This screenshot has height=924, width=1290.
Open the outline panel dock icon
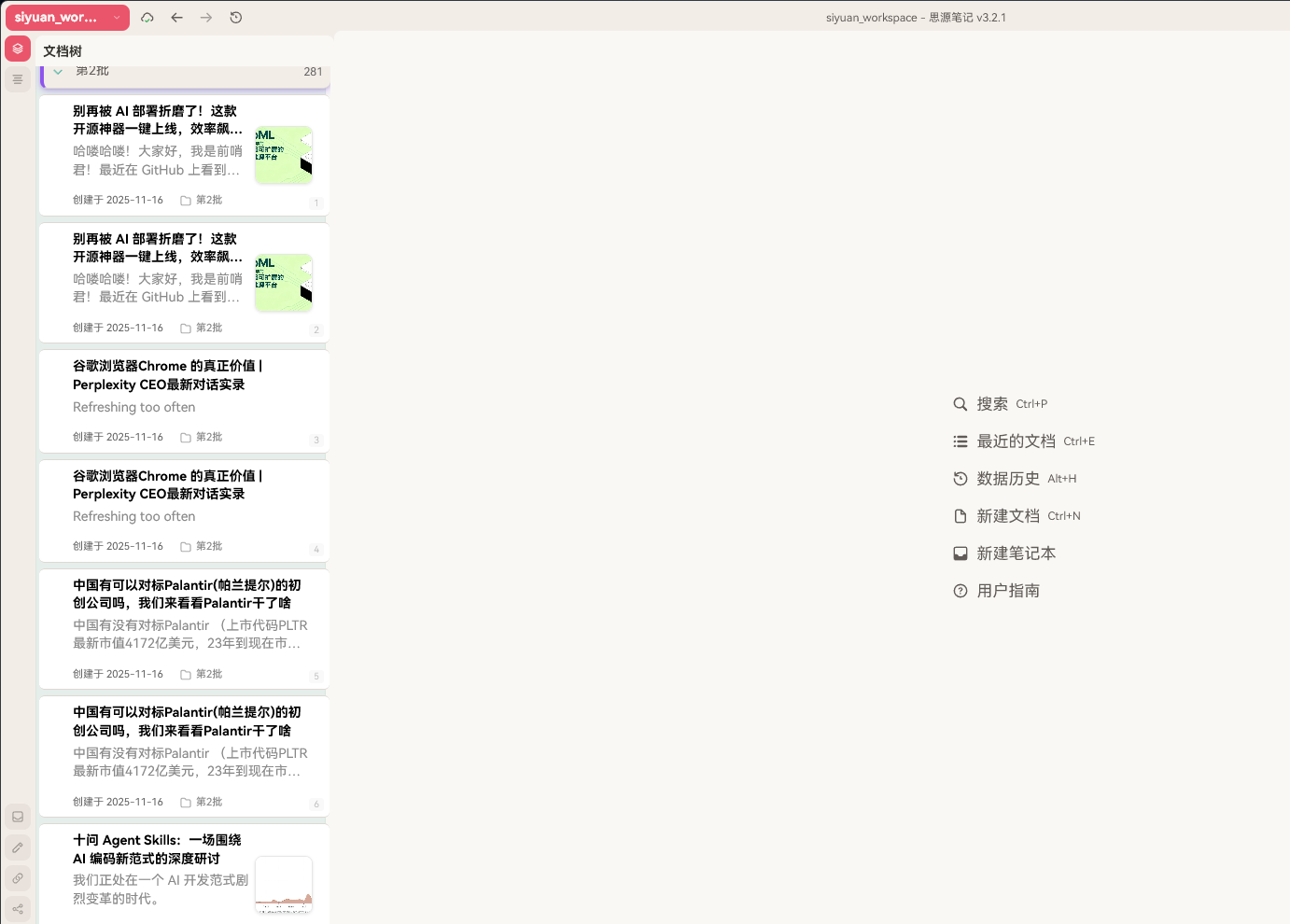tap(18, 79)
